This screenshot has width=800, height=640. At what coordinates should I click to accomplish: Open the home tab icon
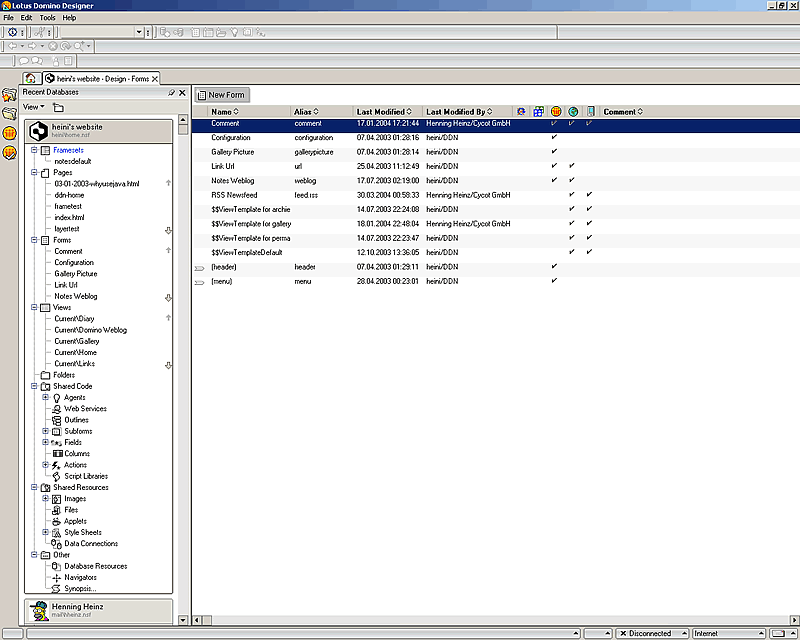31,78
